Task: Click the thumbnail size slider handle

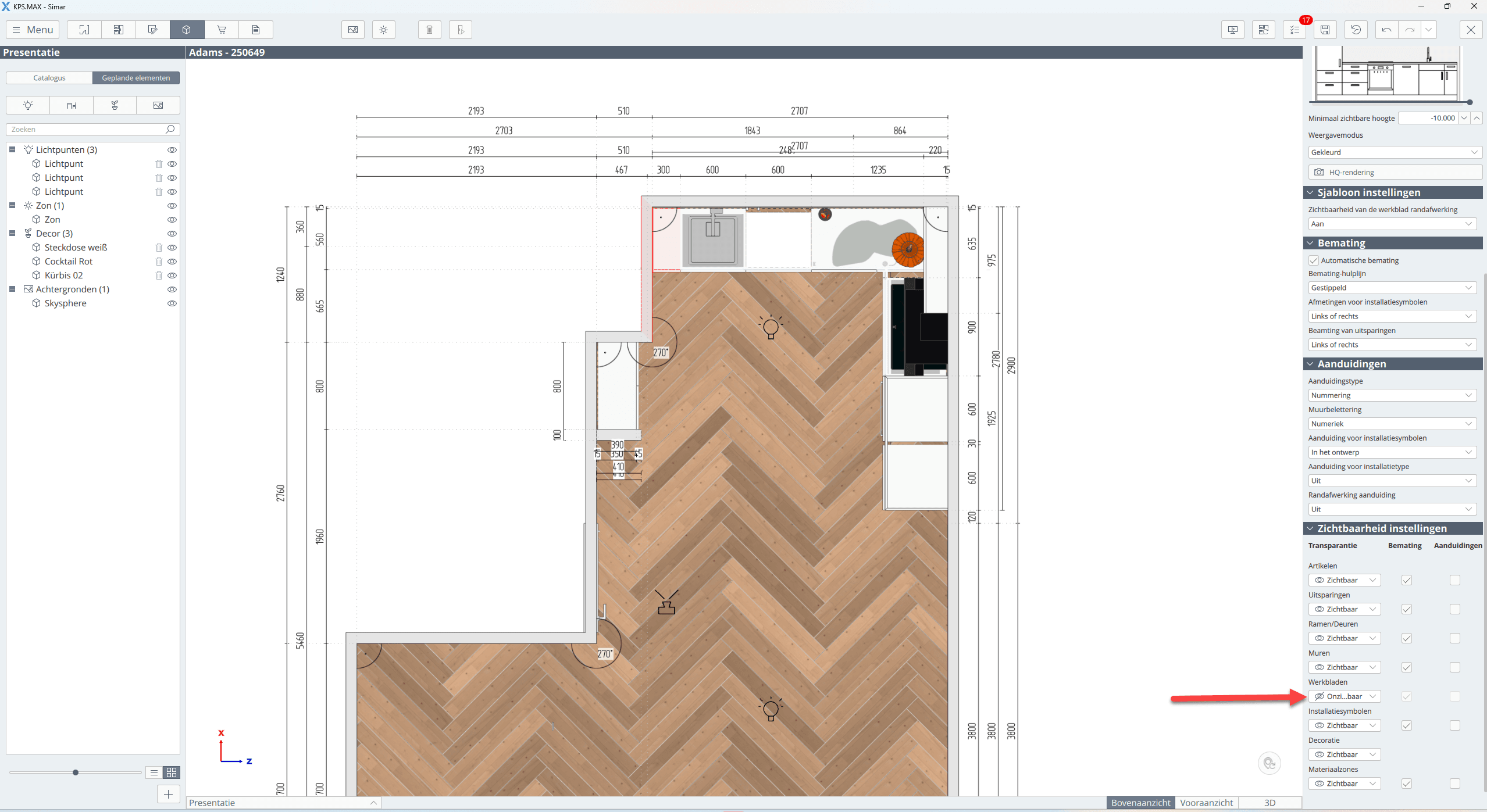Action: pyautogui.click(x=76, y=772)
